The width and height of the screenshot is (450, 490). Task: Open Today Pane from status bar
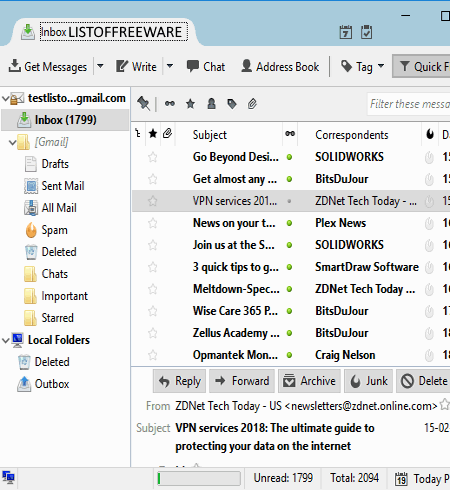click(x=422, y=479)
